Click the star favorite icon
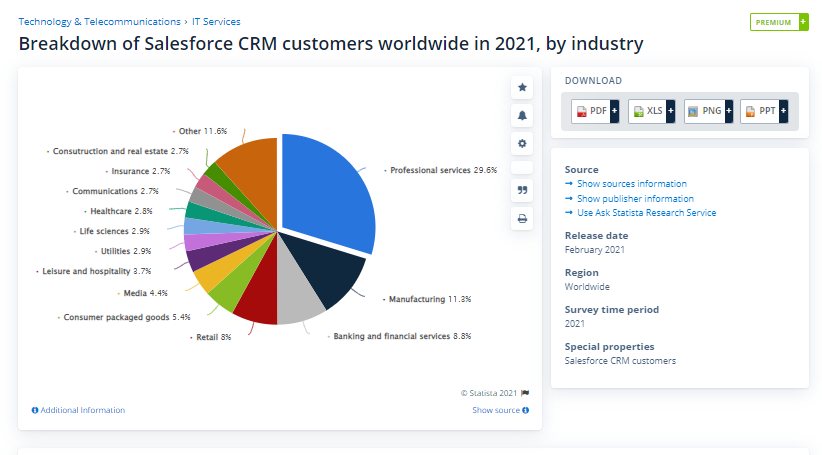This screenshot has height=455, width=822. (x=522, y=88)
